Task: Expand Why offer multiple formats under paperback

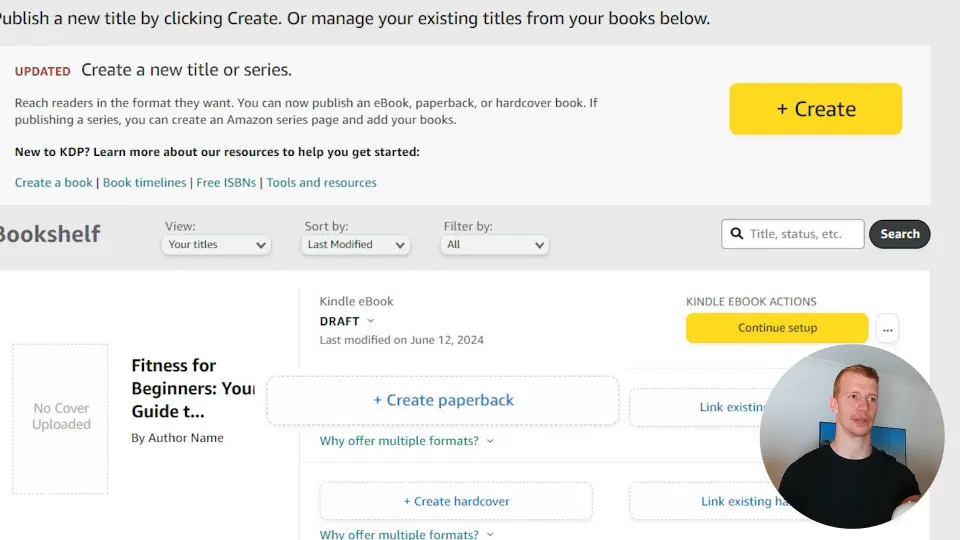Action: [407, 441]
